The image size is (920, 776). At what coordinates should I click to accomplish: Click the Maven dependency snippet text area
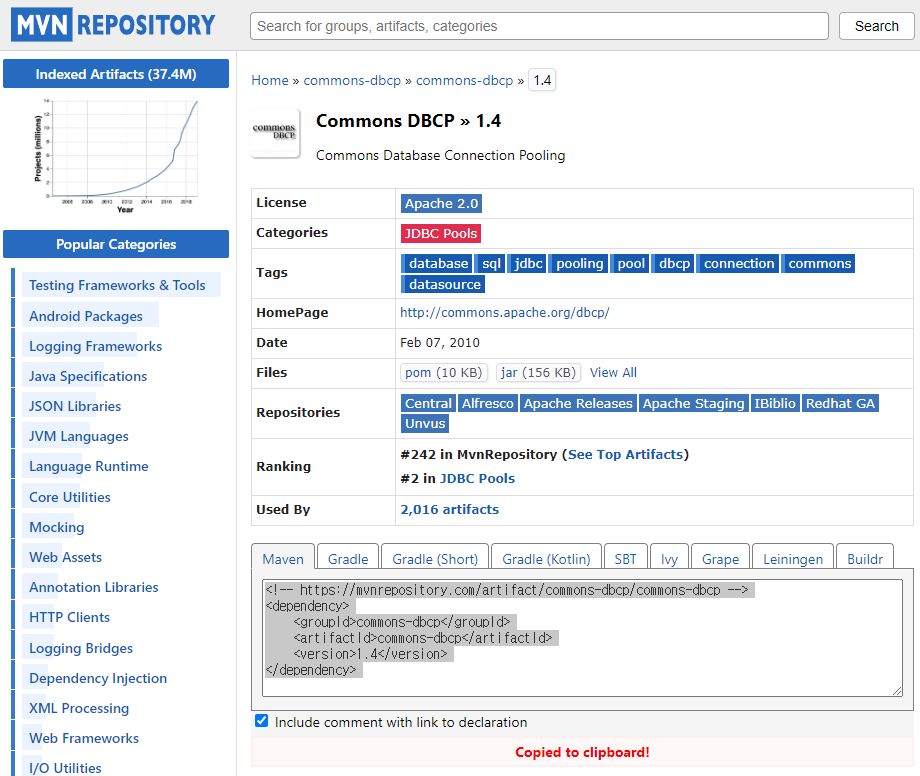(582, 638)
